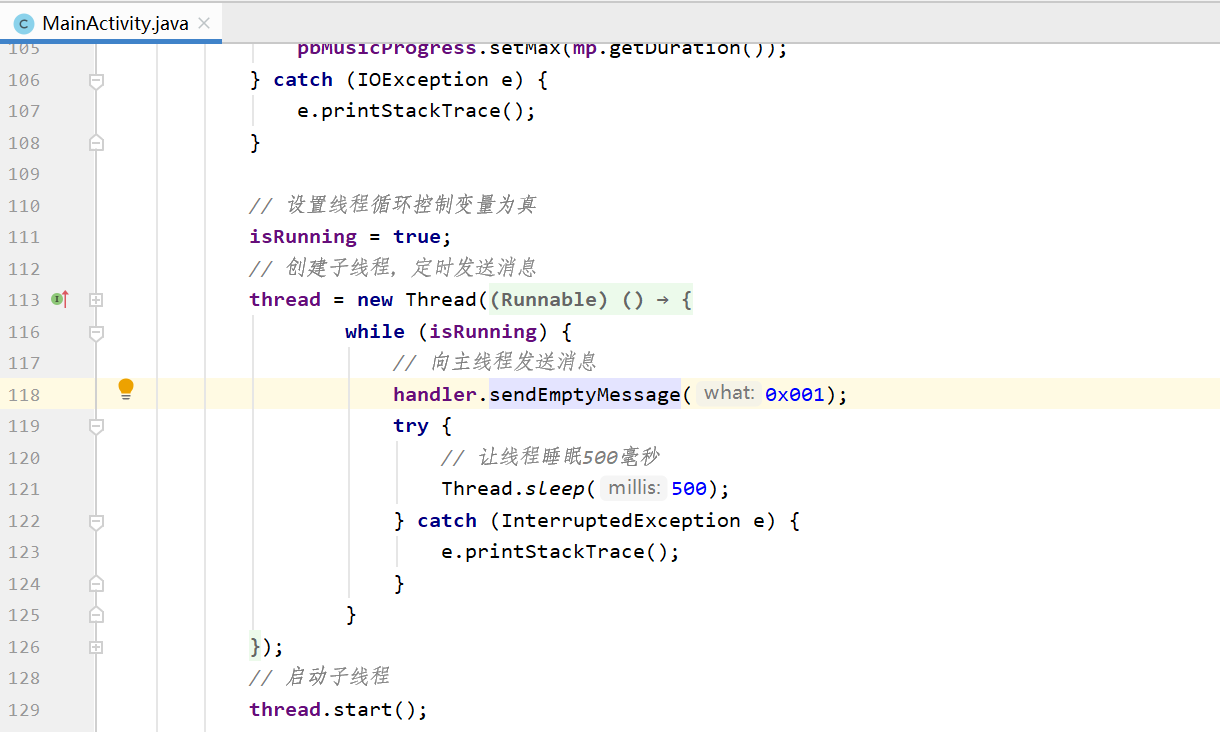Click line number 121 in the gutter
1220x732 pixels.
click(x=24, y=489)
